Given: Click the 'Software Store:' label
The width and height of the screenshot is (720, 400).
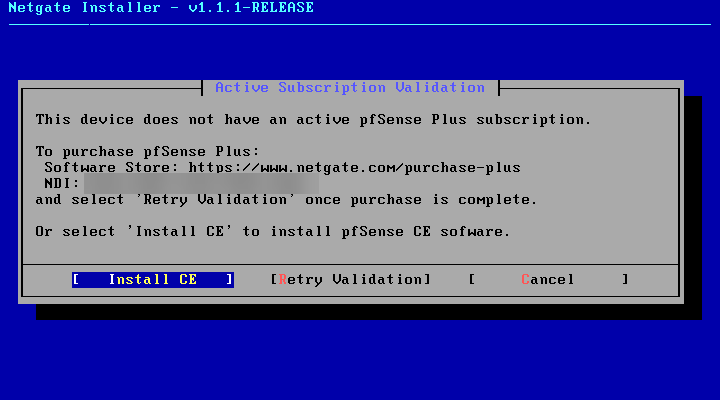Looking at the screenshot, I should pos(112,168).
